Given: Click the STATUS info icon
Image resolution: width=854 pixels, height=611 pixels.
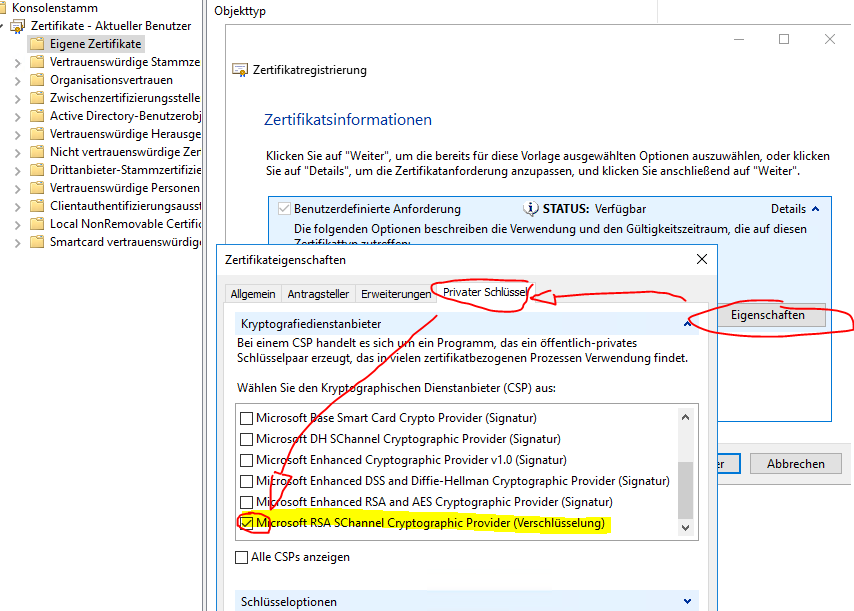Looking at the screenshot, I should pos(530,209).
